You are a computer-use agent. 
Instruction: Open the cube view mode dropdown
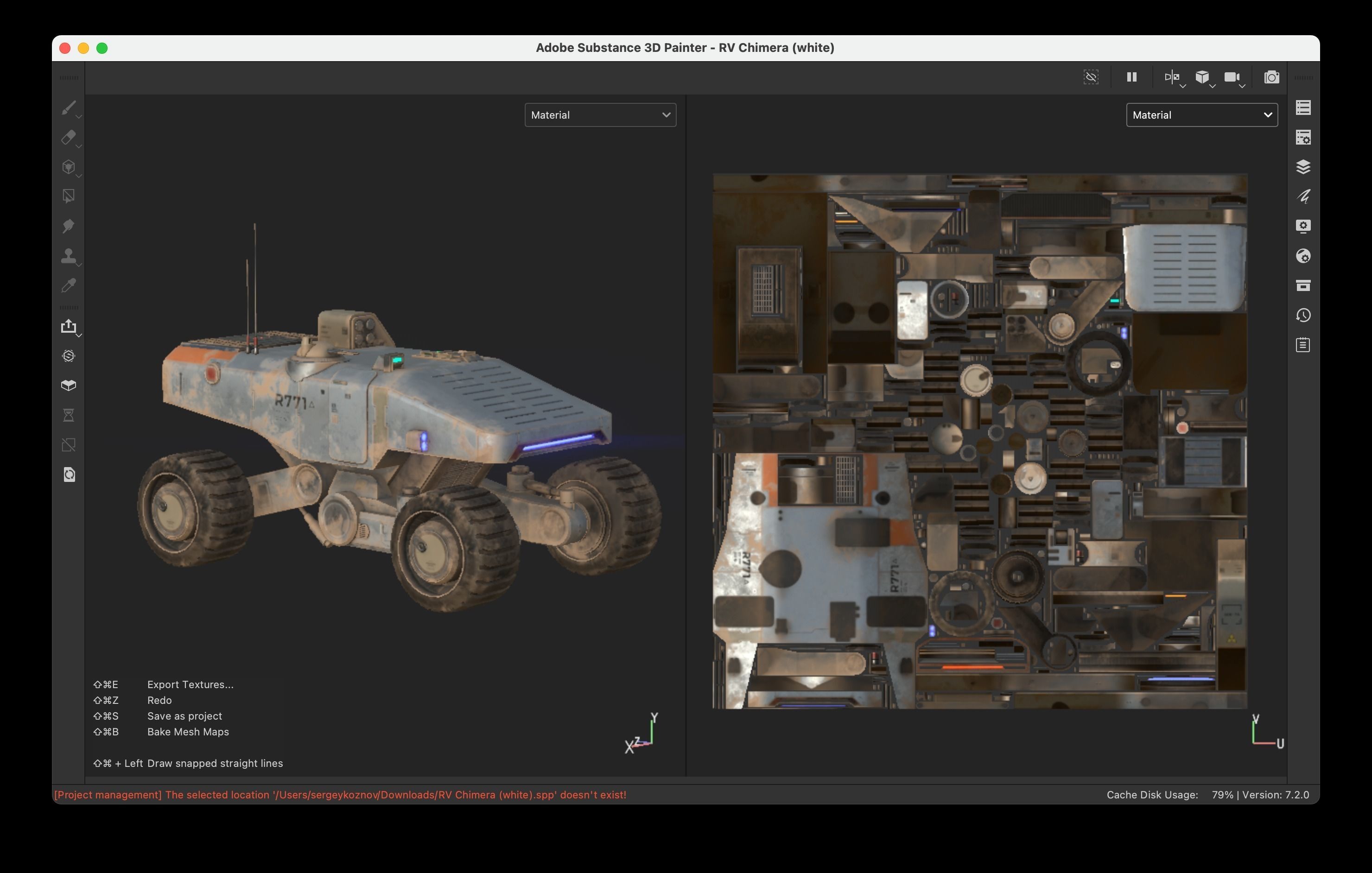(1204, 77)
